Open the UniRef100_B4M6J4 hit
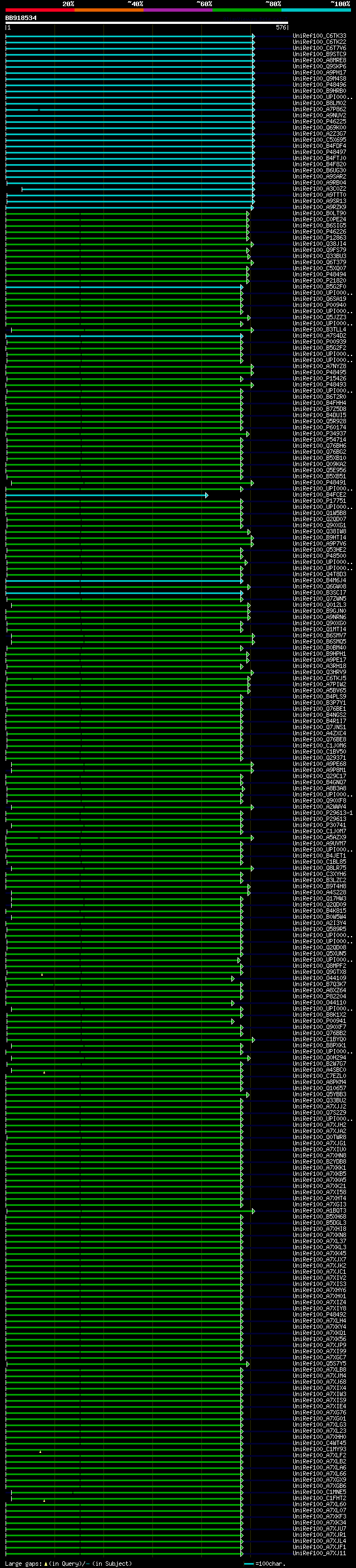356x1568 pixels. [x=319, y=580]
